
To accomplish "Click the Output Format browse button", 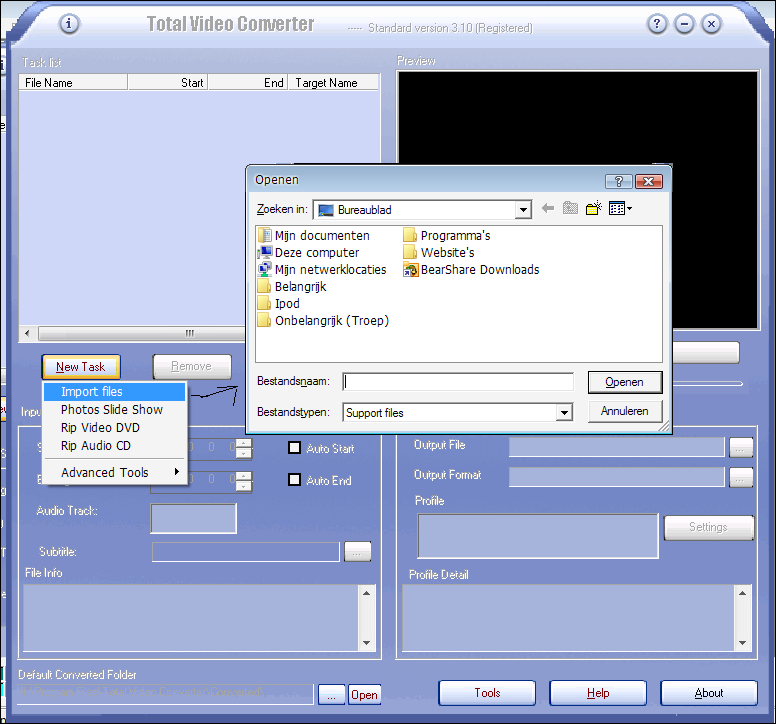I will [741, 477].
